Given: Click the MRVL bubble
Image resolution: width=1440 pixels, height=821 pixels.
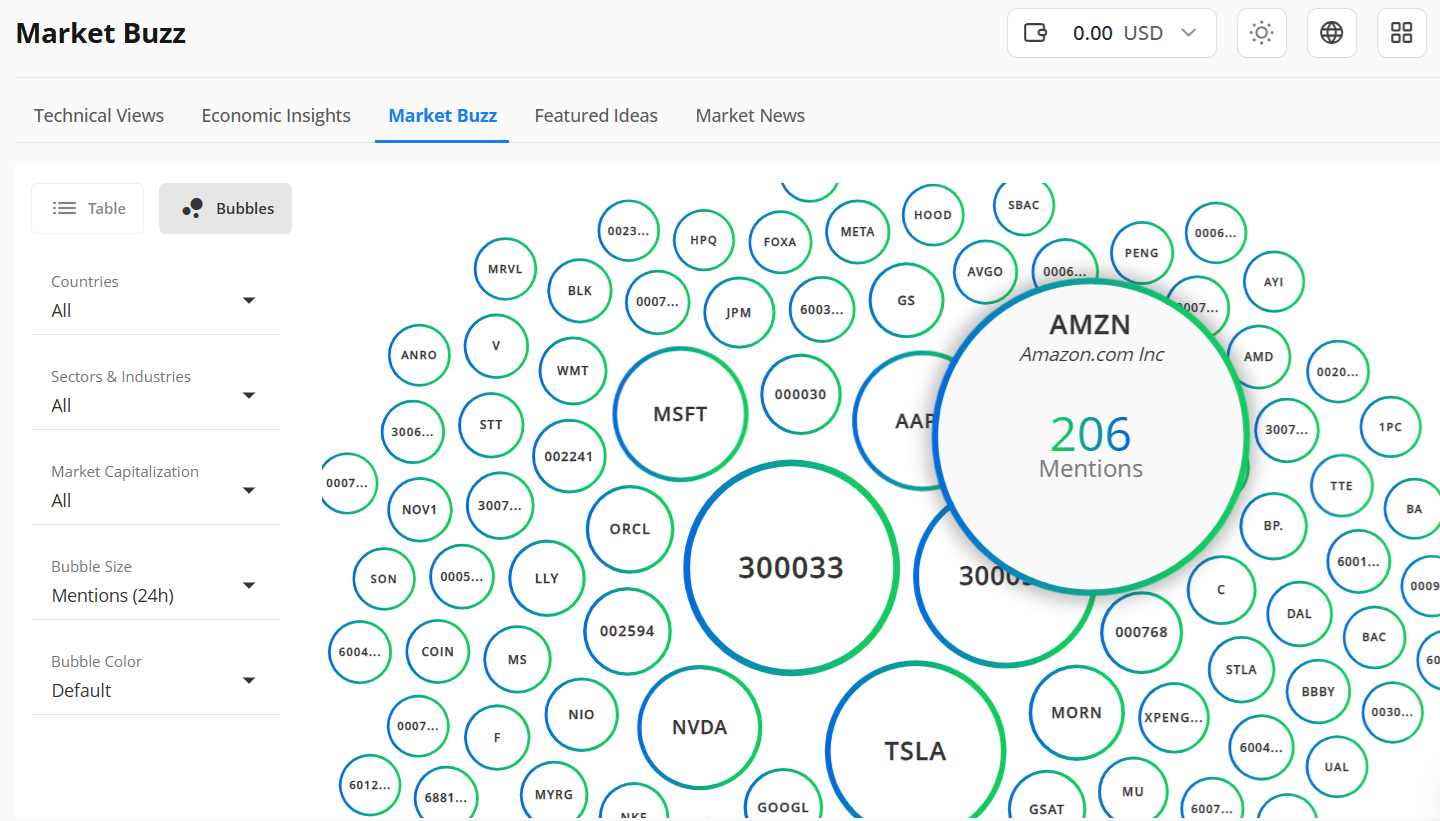Looking at the screenshot, I should click(x=505, y=269).
